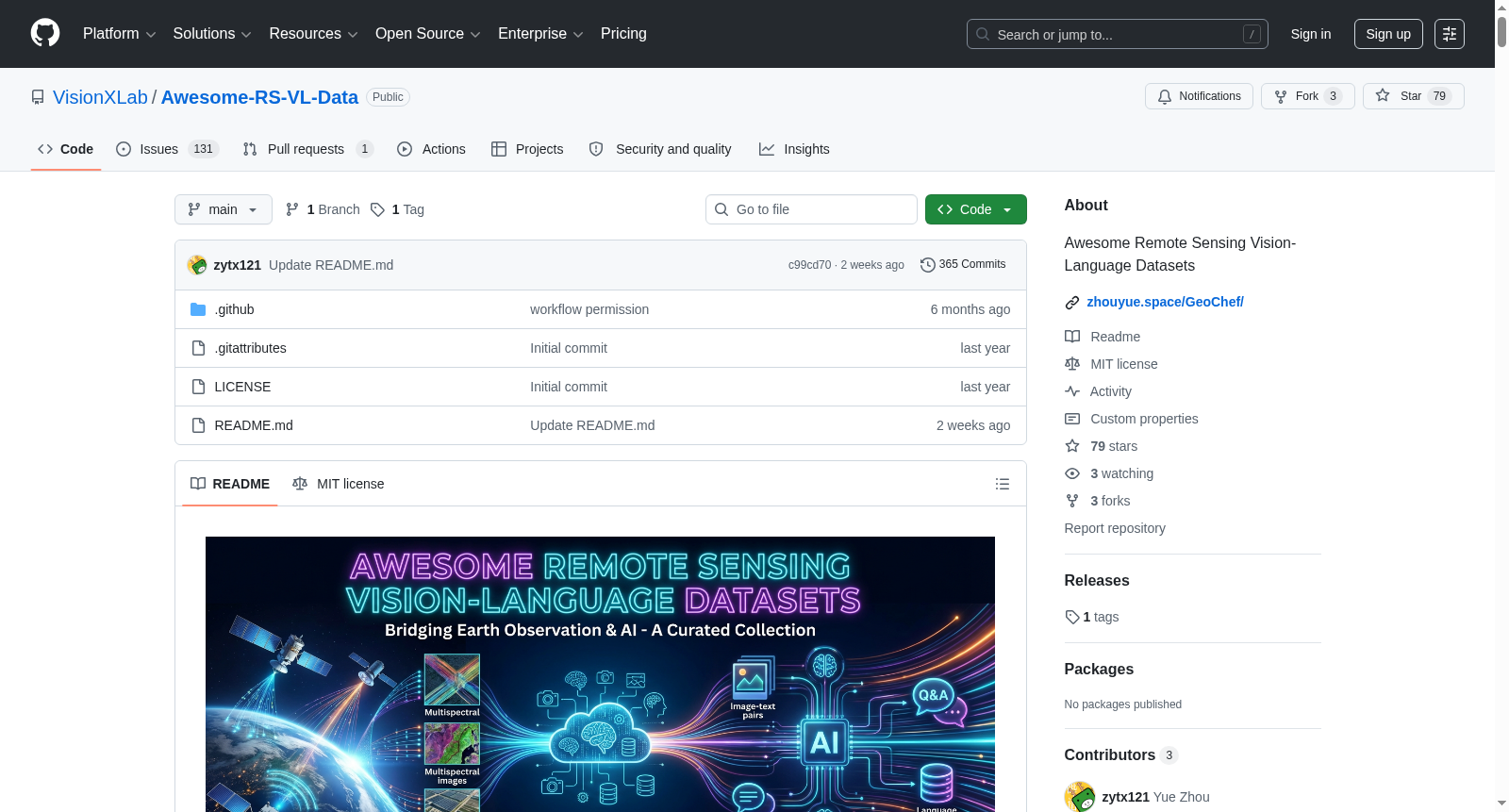Open the README.md file name
The height and width of the screenshot is (812, 1509).
pyautogui.click(x=254, y=425)
